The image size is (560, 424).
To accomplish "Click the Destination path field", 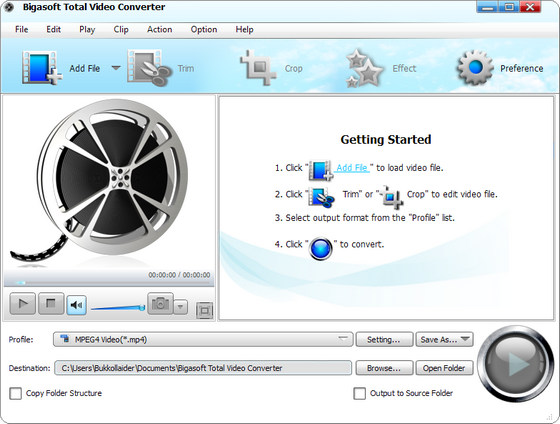I will (x=203, y=368).
